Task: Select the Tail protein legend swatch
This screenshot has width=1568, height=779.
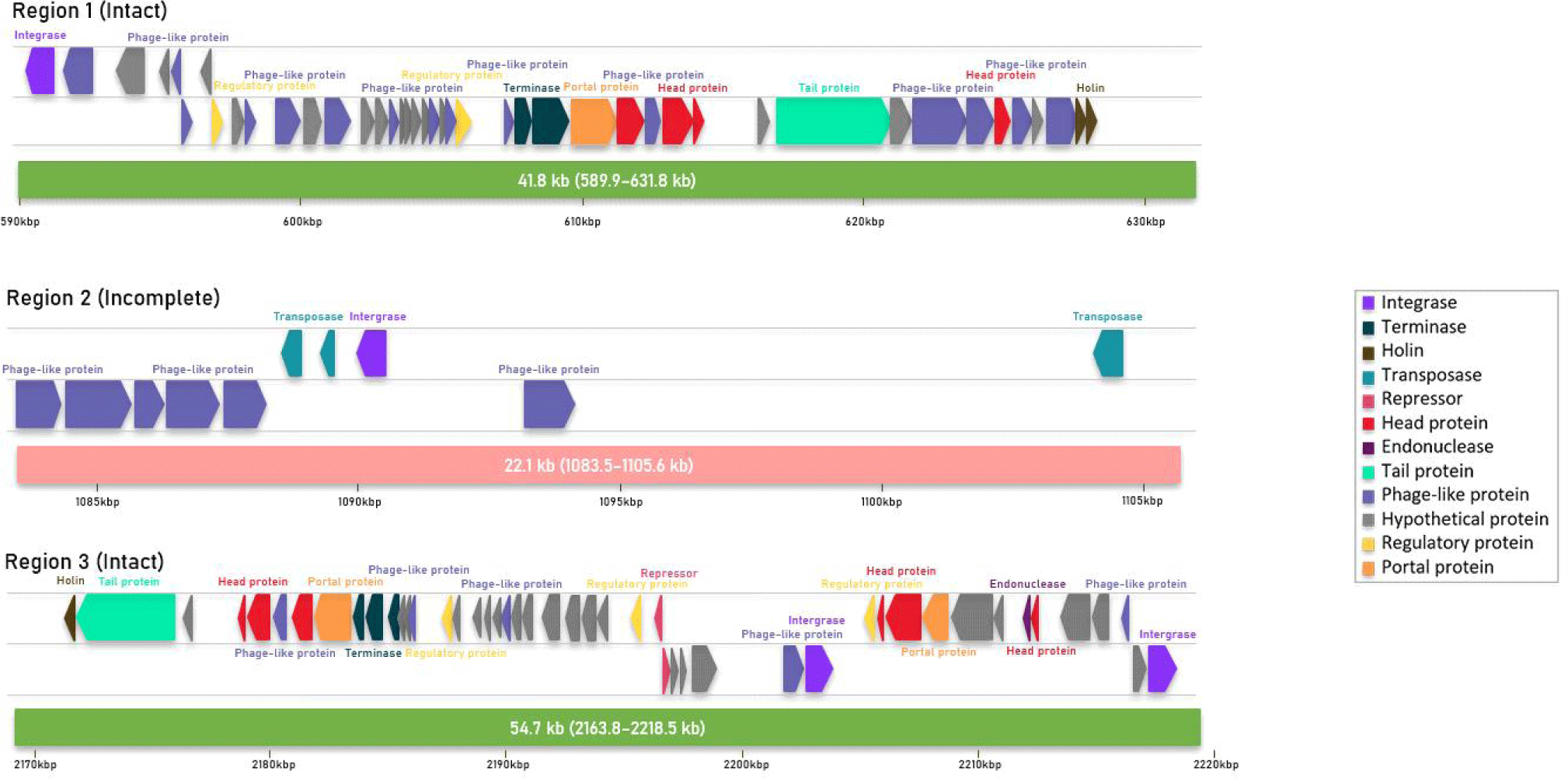Action: point(1368,472)
